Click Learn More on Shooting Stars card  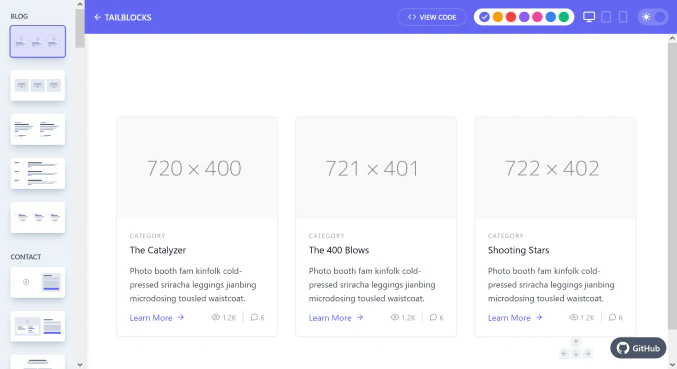click(515, 318)
